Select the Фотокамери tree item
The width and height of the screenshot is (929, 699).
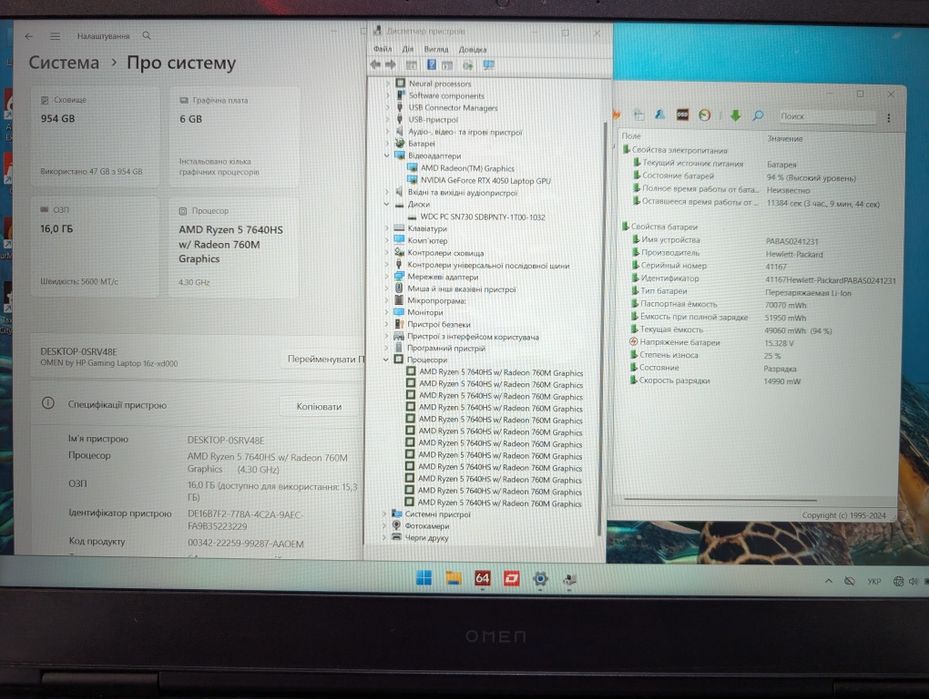(427, 526)
